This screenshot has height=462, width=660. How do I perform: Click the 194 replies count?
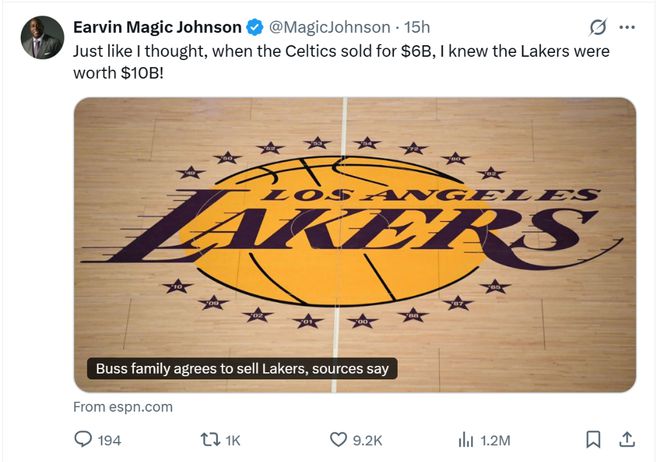(108, 439)
